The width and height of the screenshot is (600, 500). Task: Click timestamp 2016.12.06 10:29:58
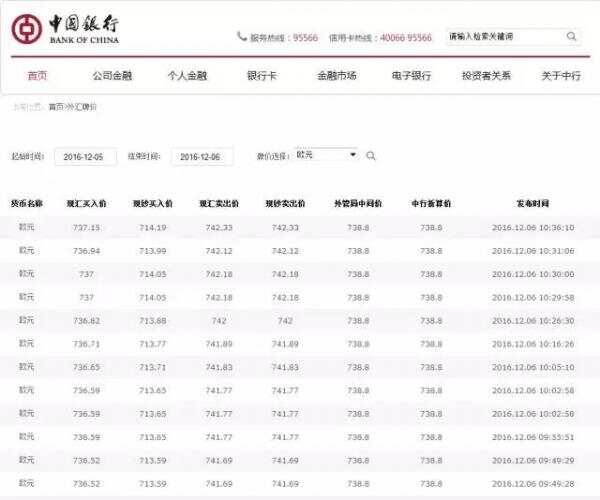point(533,298)
